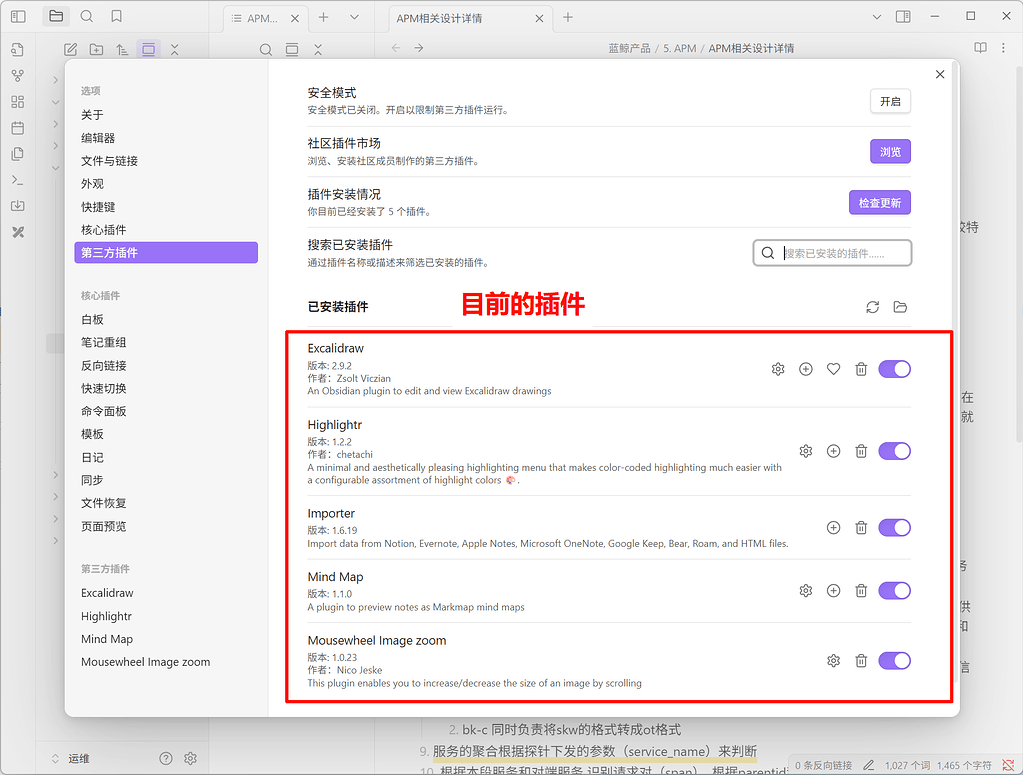This screenshot has height=775, width=1023.
Task: Open Excalidraw entry in settings sidebar
Action: [x=166, y=593]
